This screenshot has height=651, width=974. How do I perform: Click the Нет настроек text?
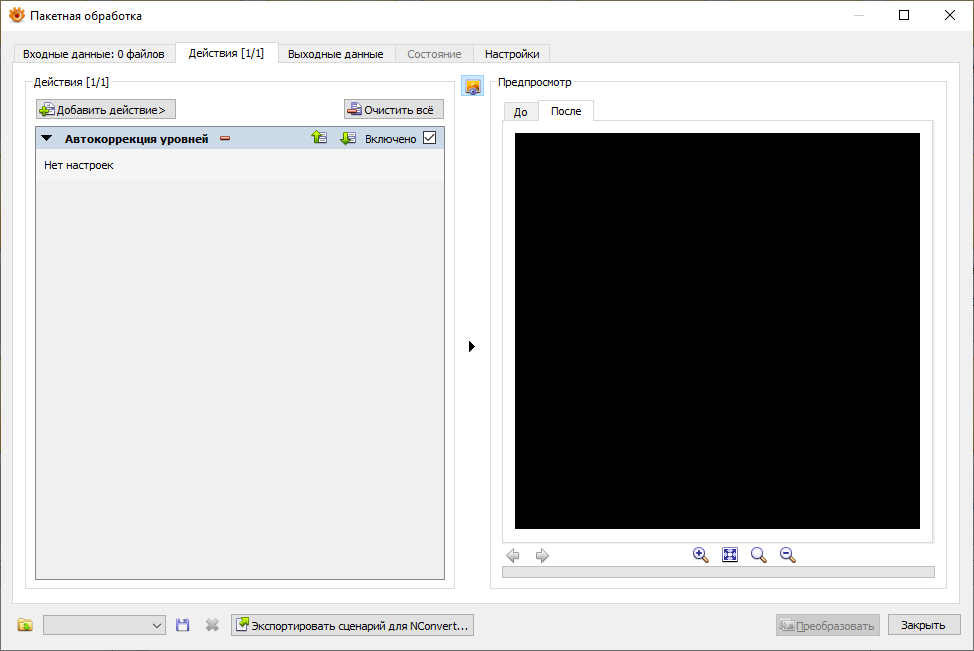[x=79, y=165]
